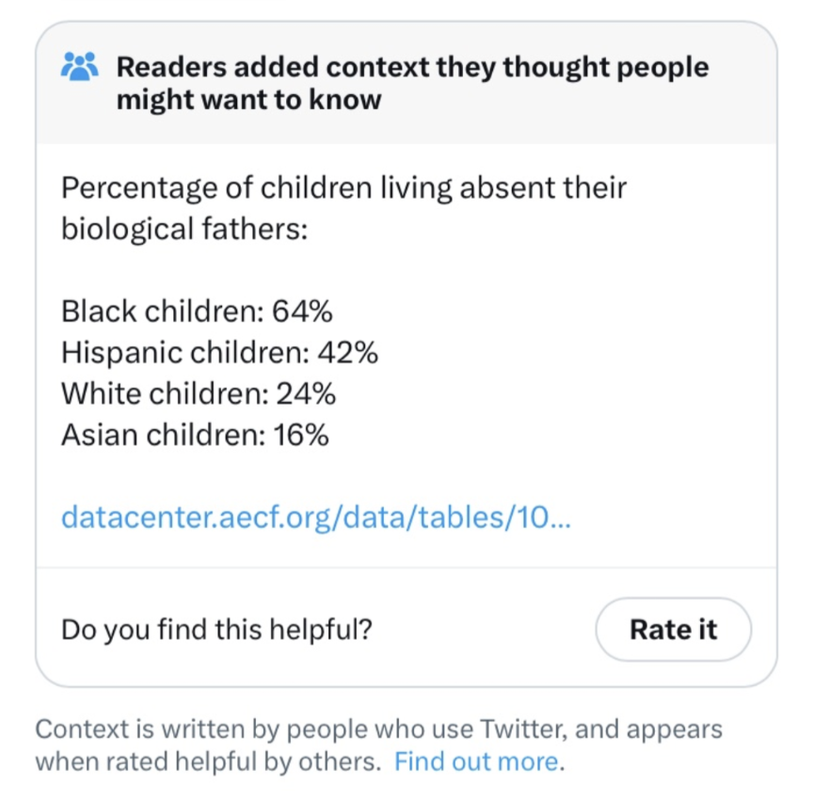Click the 'Do you find this helpful?' prompt
Viewport: 813px width, 800px height.
click(216, 629)
